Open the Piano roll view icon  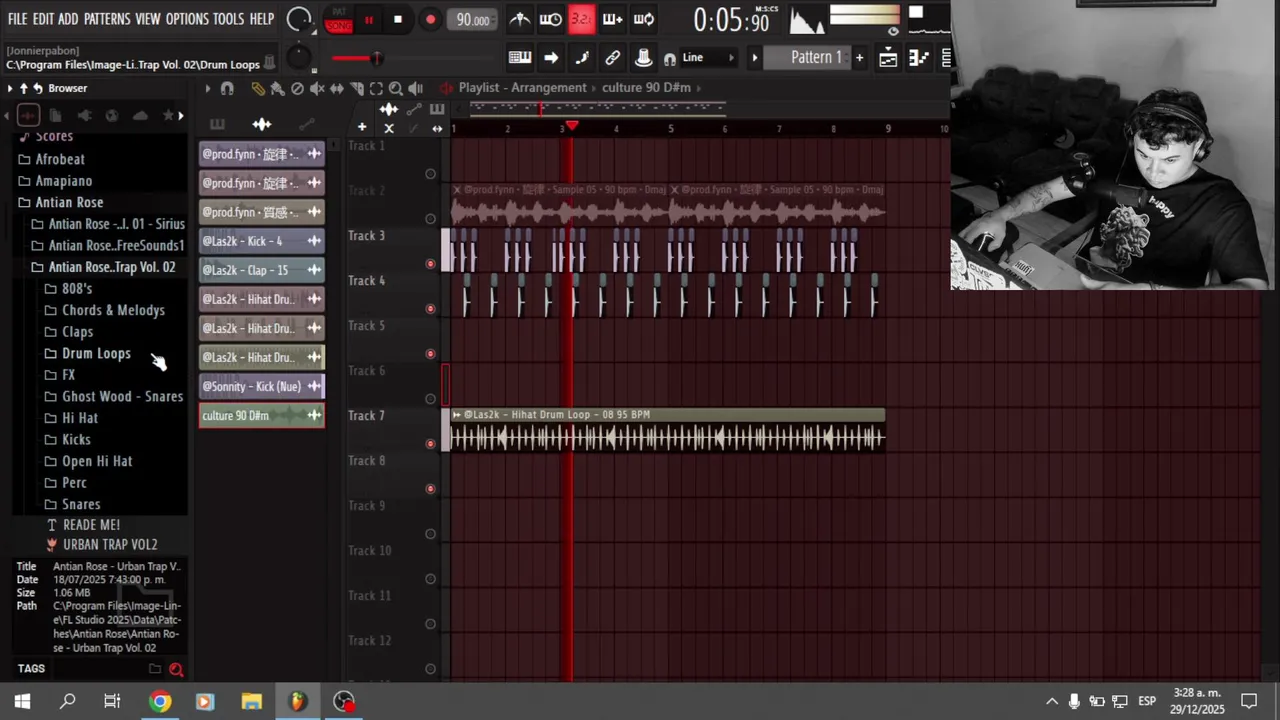tap(918, 58)
